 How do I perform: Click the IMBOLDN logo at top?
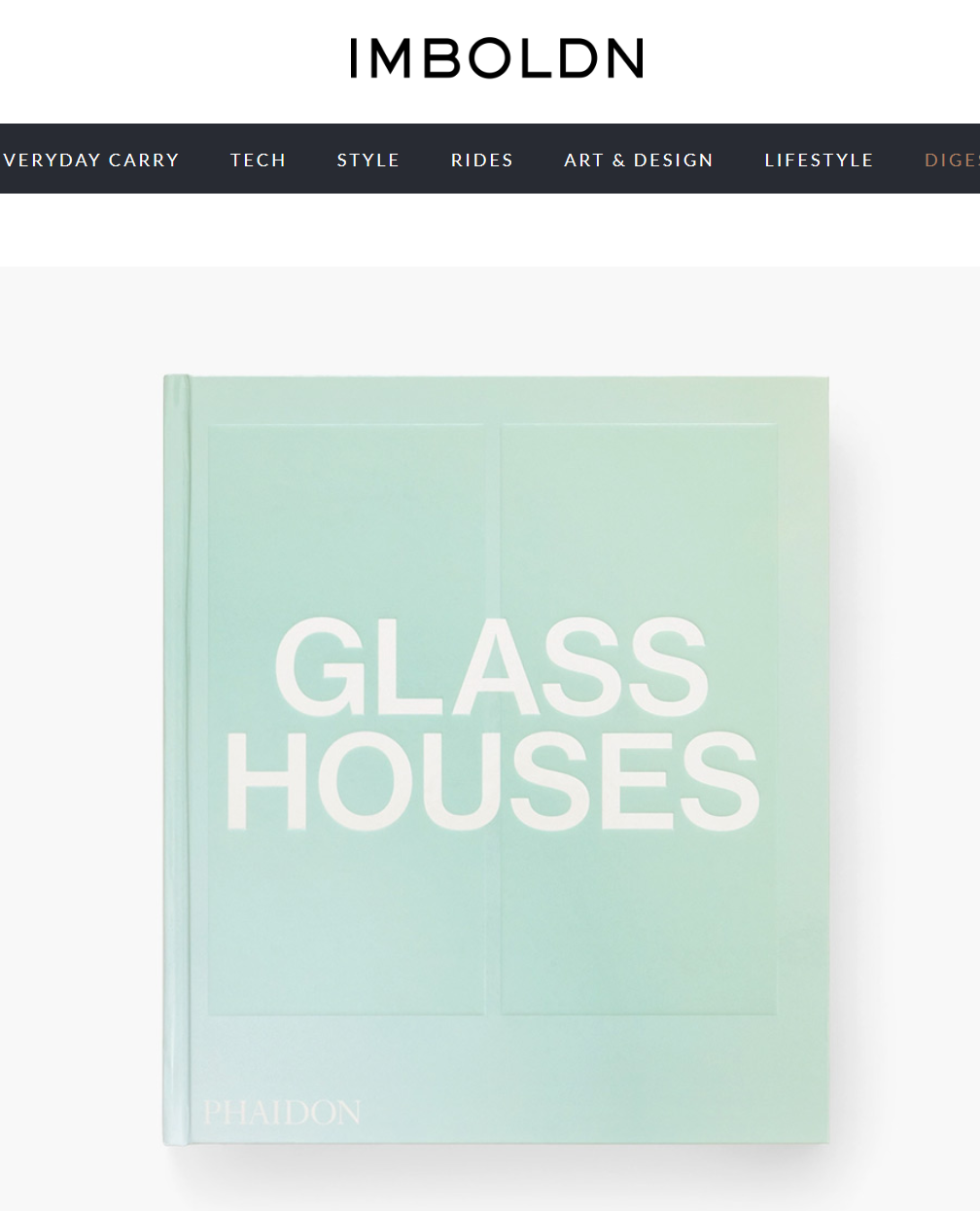tap(497, 58)
